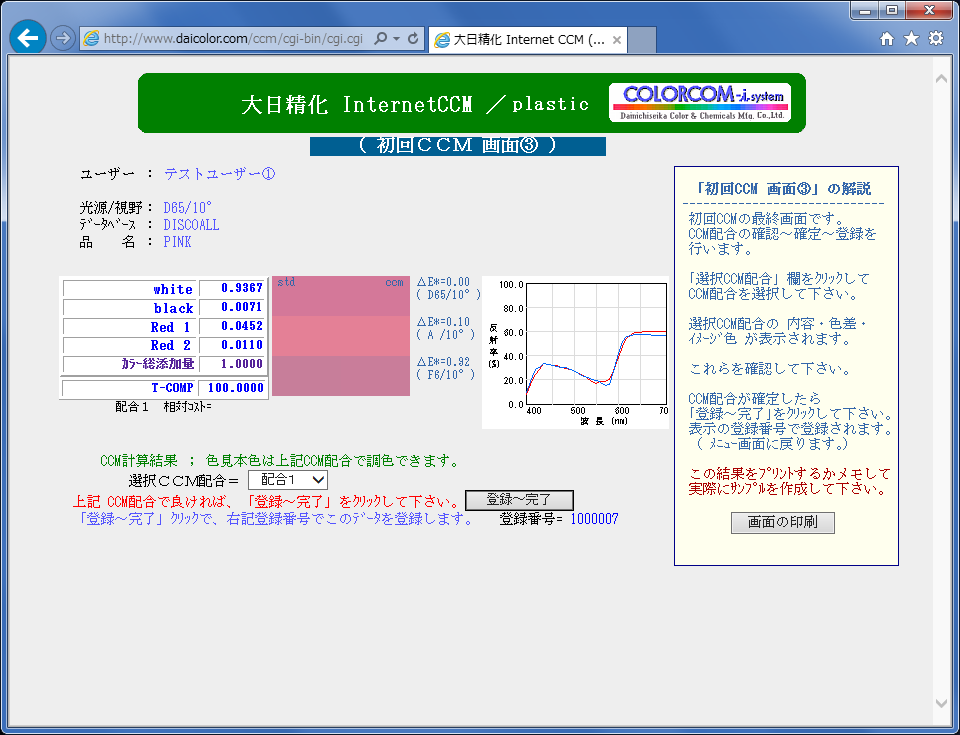Click the D65/10° color swatch band
The height and width of the screenshot is (735, 960).
tap(341, 296)
